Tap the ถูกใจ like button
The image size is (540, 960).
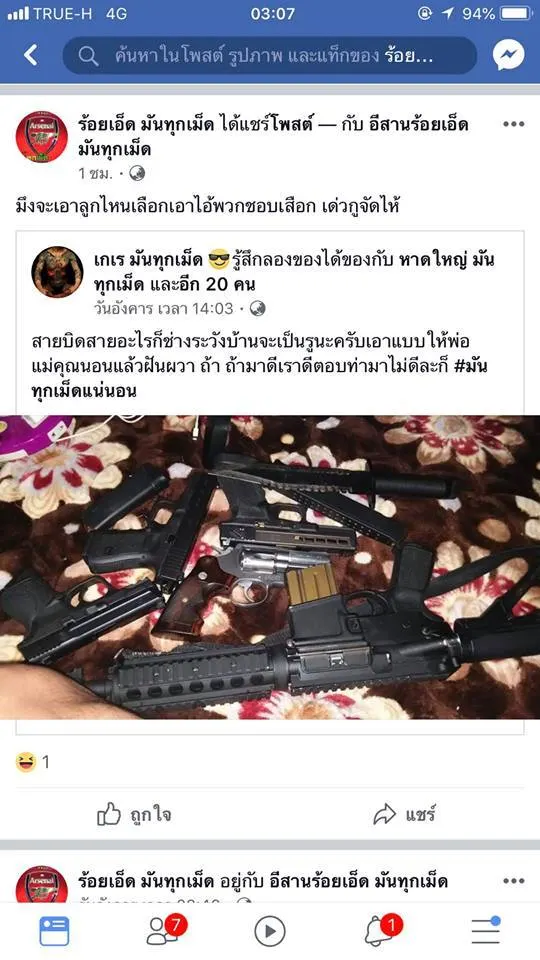(134, 815)
